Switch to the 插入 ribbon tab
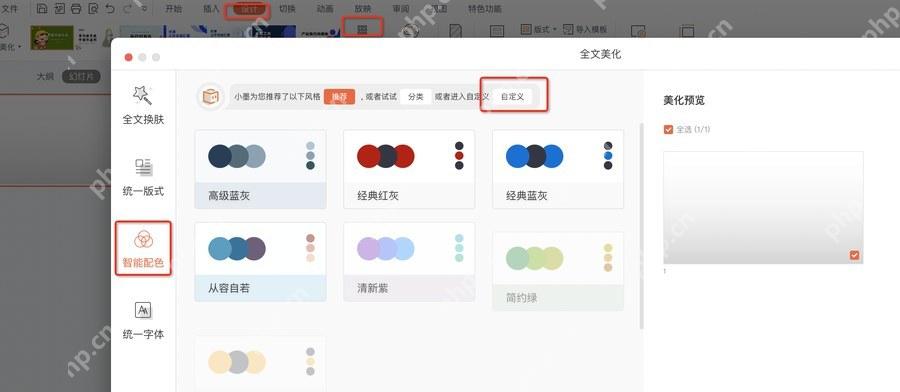 click(x=211, y=9)
